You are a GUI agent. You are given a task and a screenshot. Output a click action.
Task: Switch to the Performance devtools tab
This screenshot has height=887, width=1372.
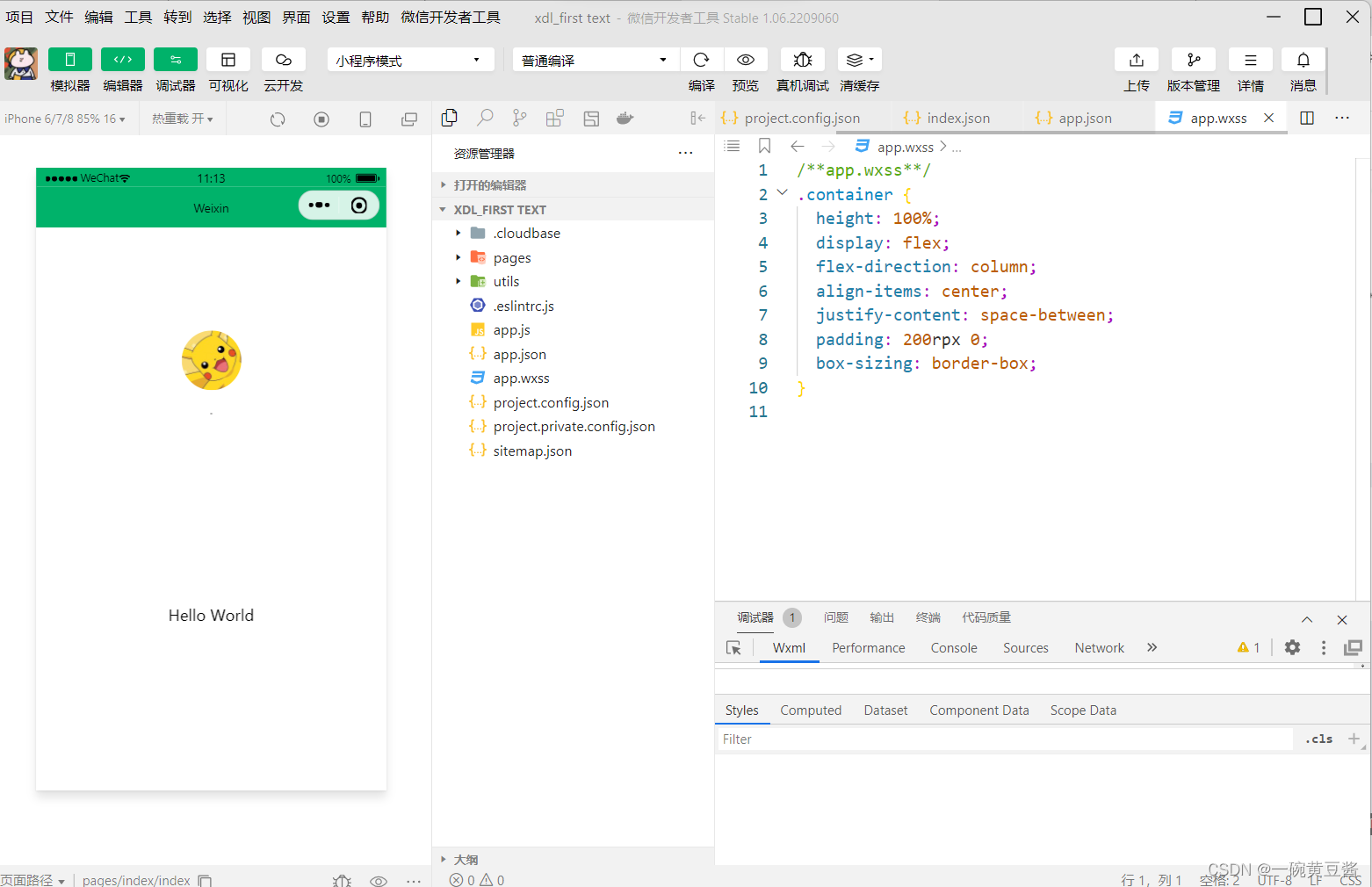(x=869, y=648)
